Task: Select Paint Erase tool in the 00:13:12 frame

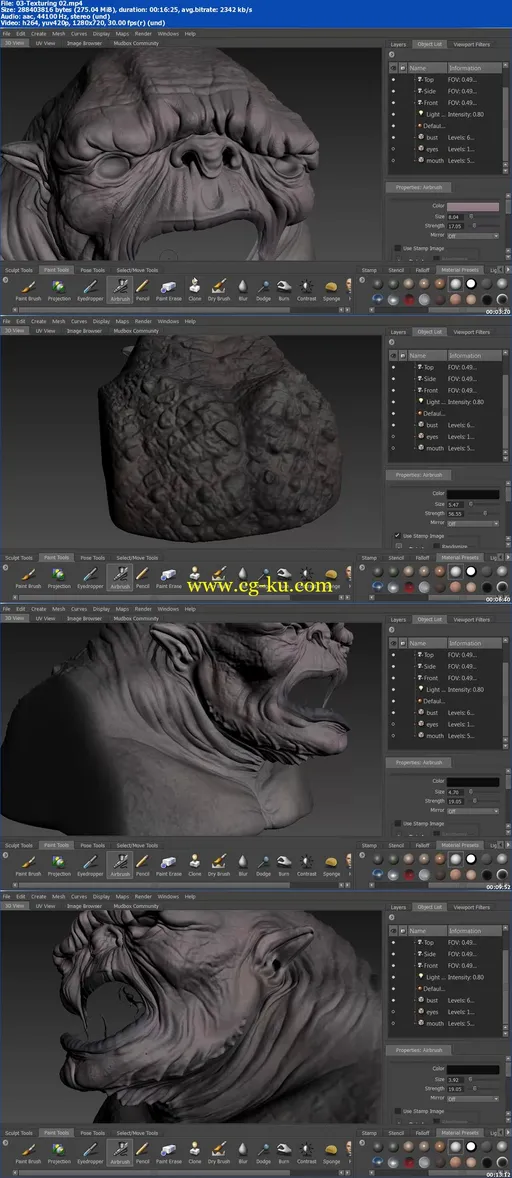Action: click(169, 1152)
